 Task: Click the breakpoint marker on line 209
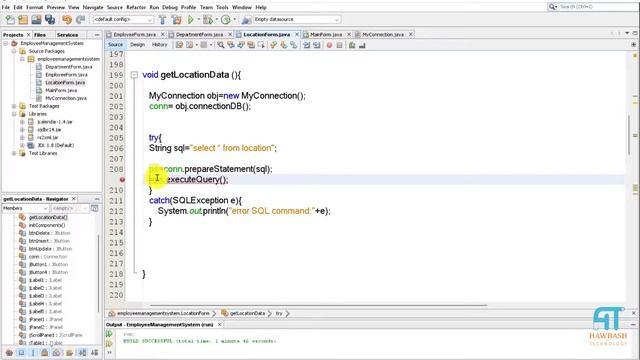[122, 180]
